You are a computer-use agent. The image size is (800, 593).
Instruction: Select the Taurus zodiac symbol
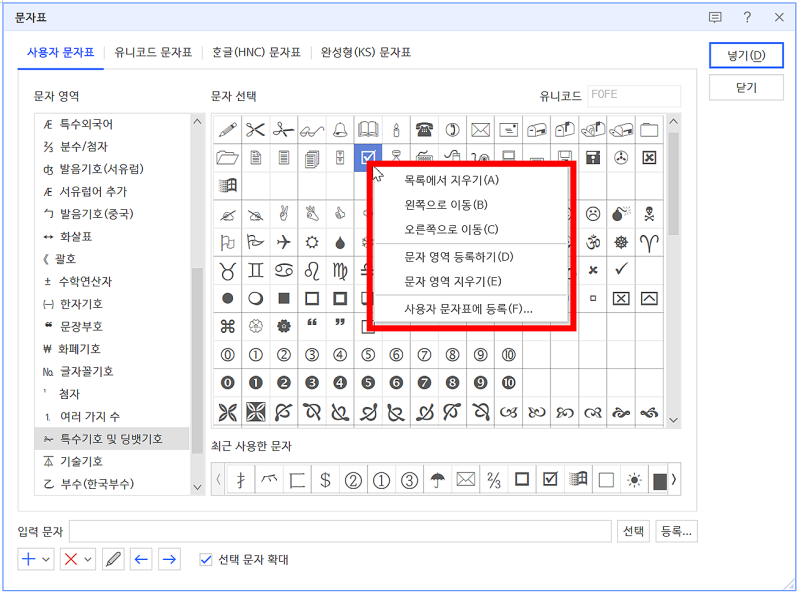pos(228,270)
